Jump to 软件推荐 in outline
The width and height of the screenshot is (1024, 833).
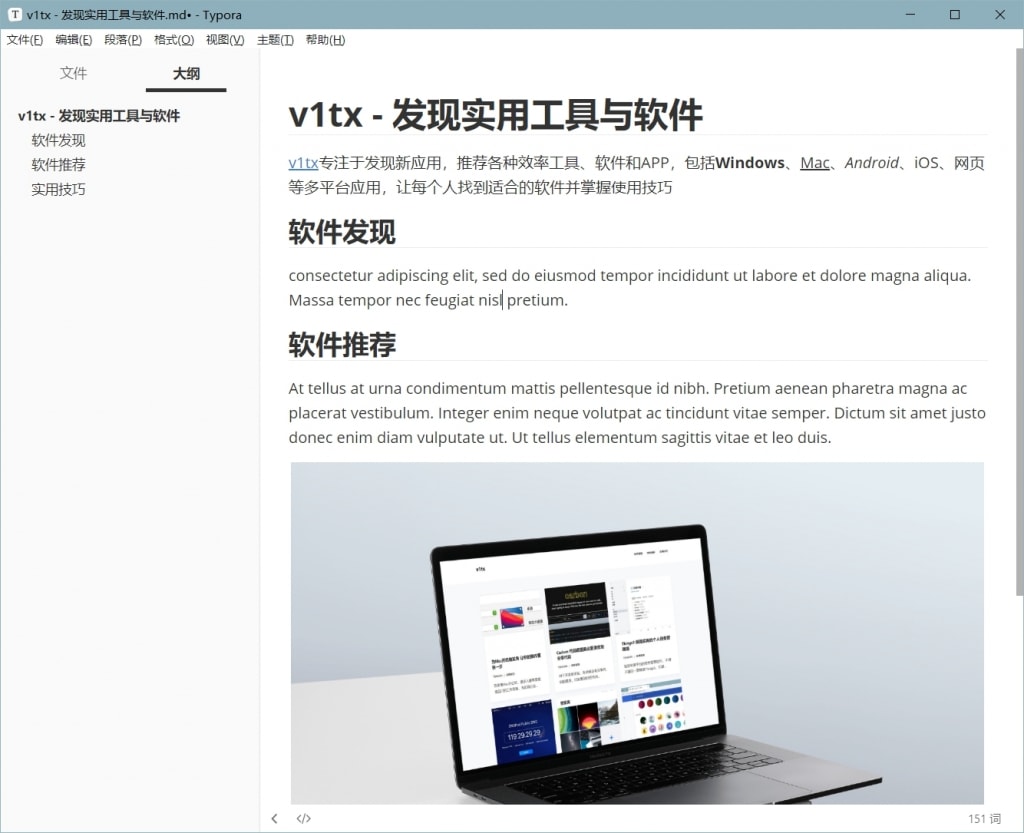[x=58, y=165]
